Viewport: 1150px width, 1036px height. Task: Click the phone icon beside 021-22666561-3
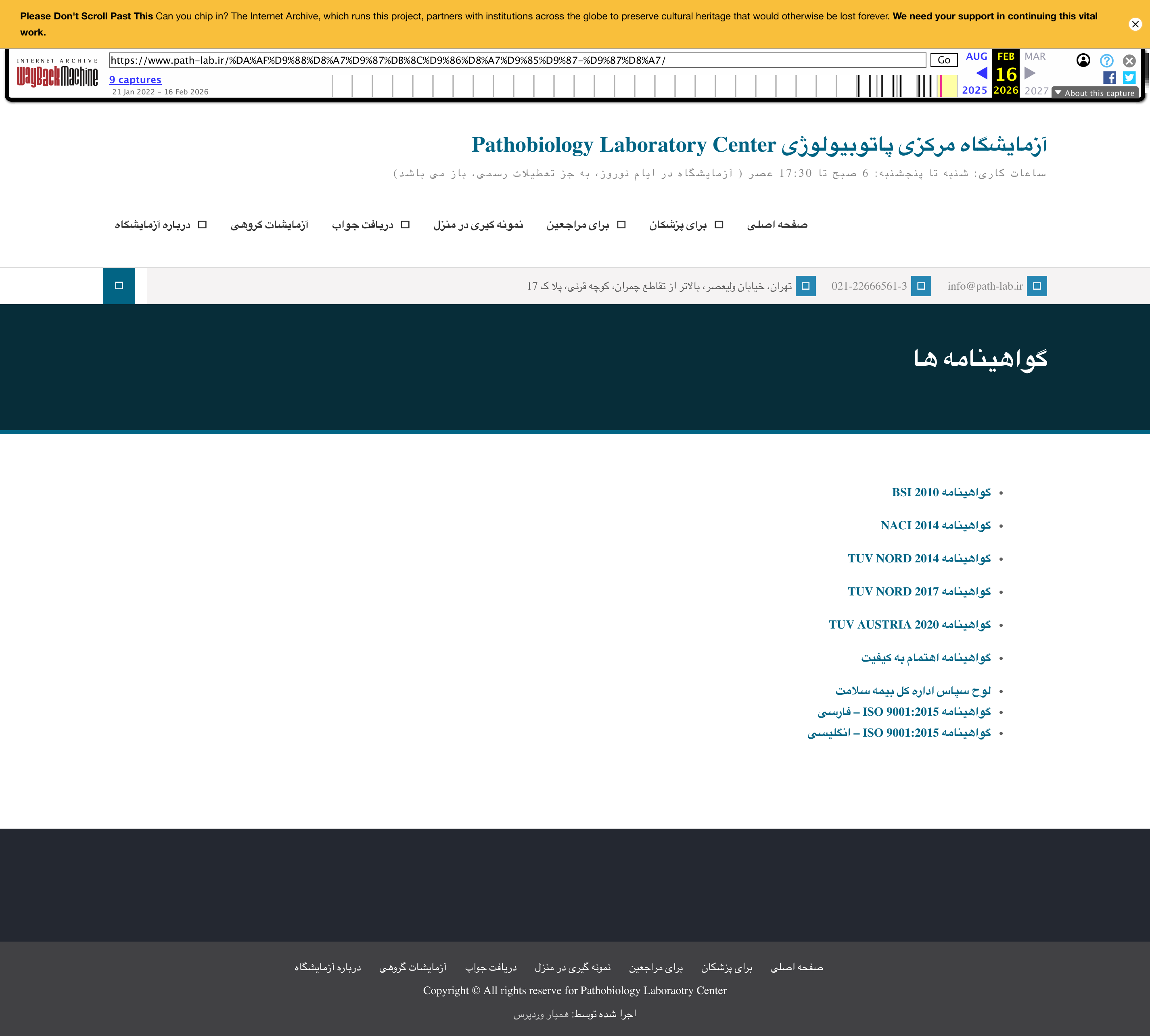(x=920, y=286)
